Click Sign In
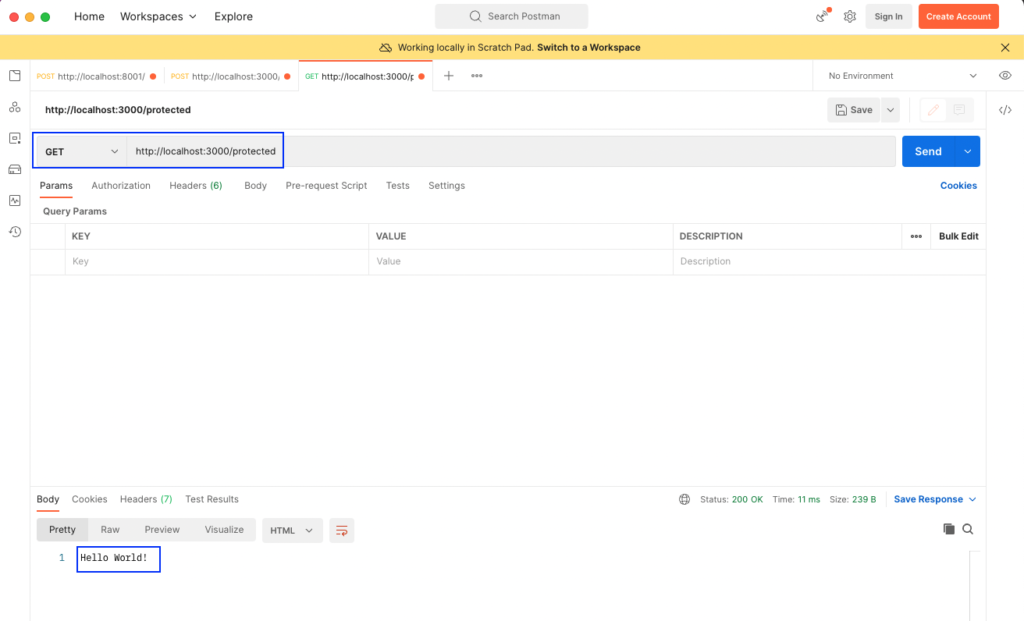Screen dimensions: 1024x621 click(889, 16)
